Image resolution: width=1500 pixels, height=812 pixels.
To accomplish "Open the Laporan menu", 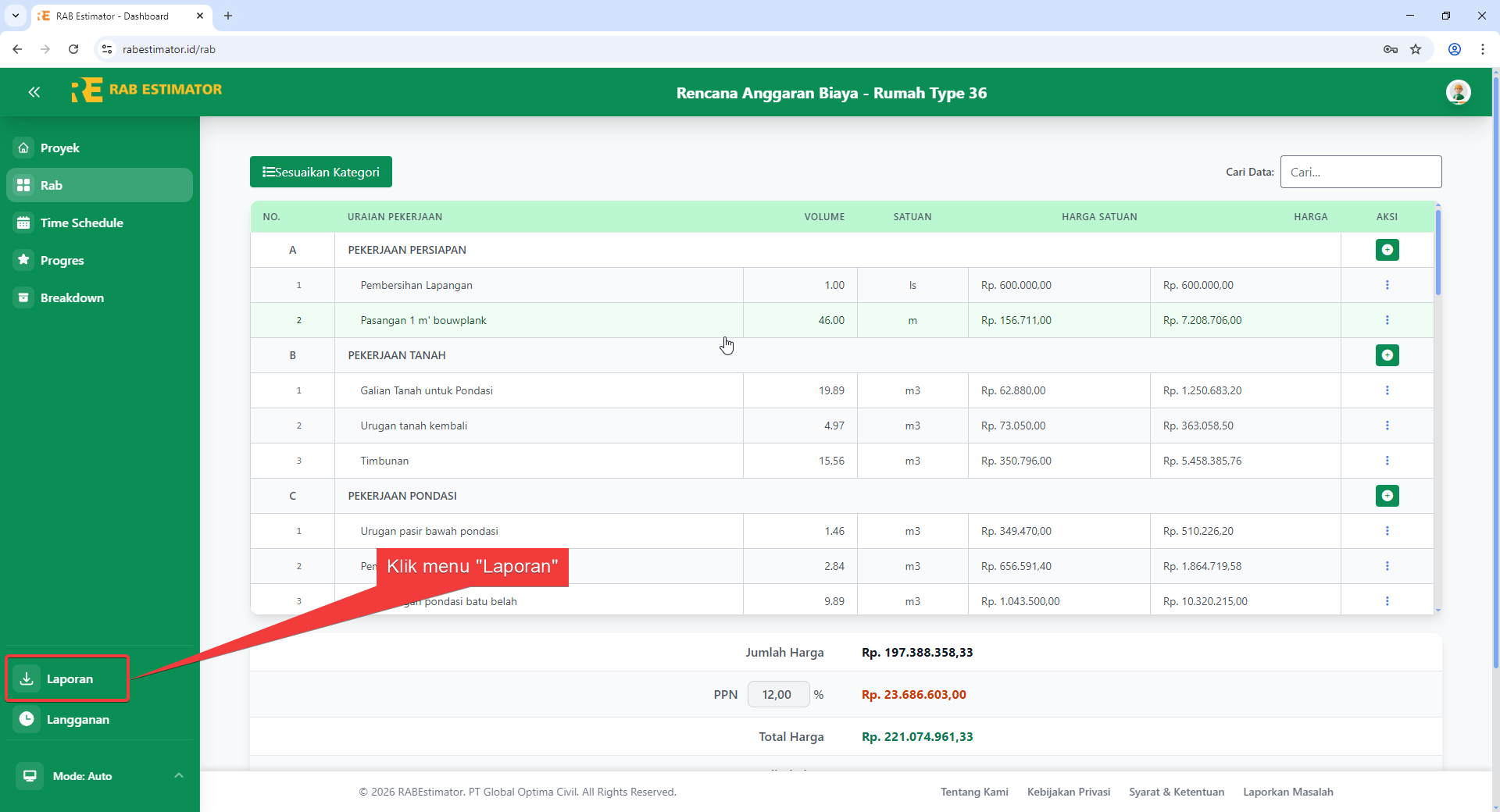I will [69, 678].
